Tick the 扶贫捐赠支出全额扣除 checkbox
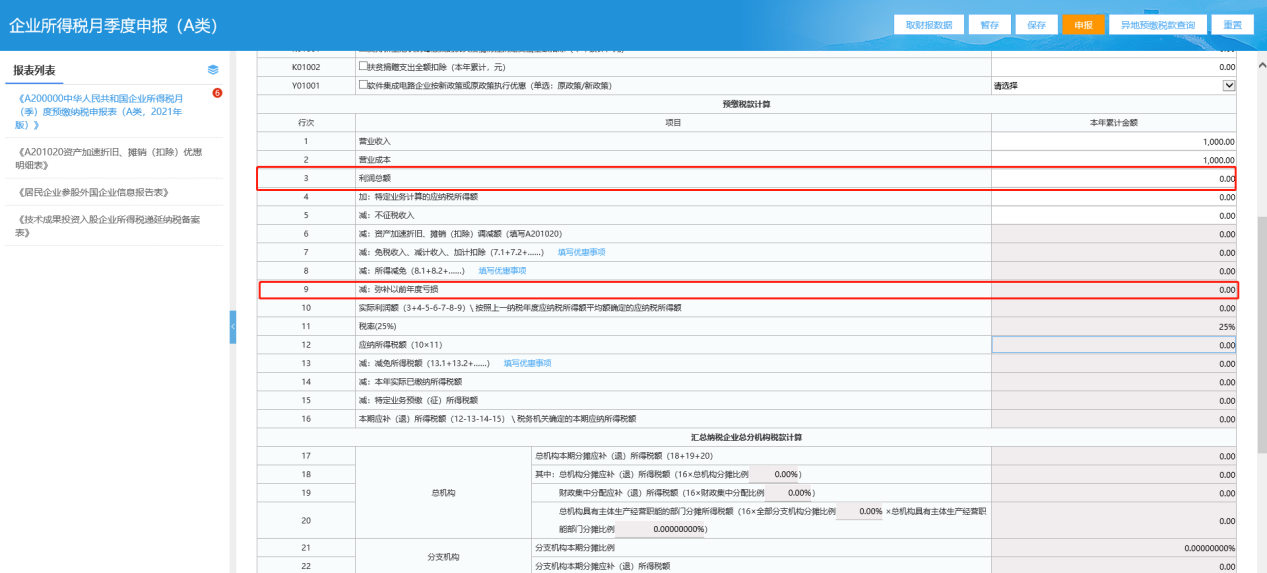1267x573 pixels. tap(363, 66)
